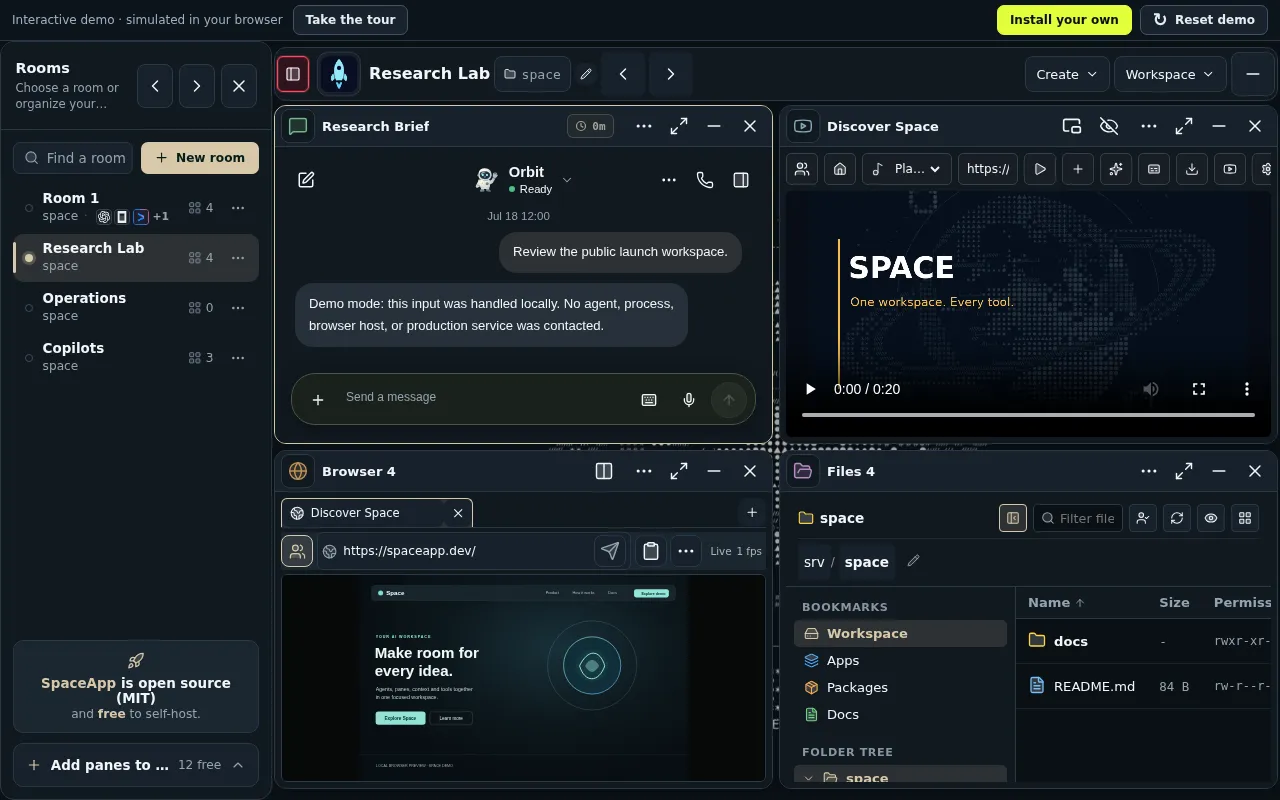Screen dimensions: 1280x800
Task: Switch to the Discover Space browser tab
Action: tap(366, 513)
